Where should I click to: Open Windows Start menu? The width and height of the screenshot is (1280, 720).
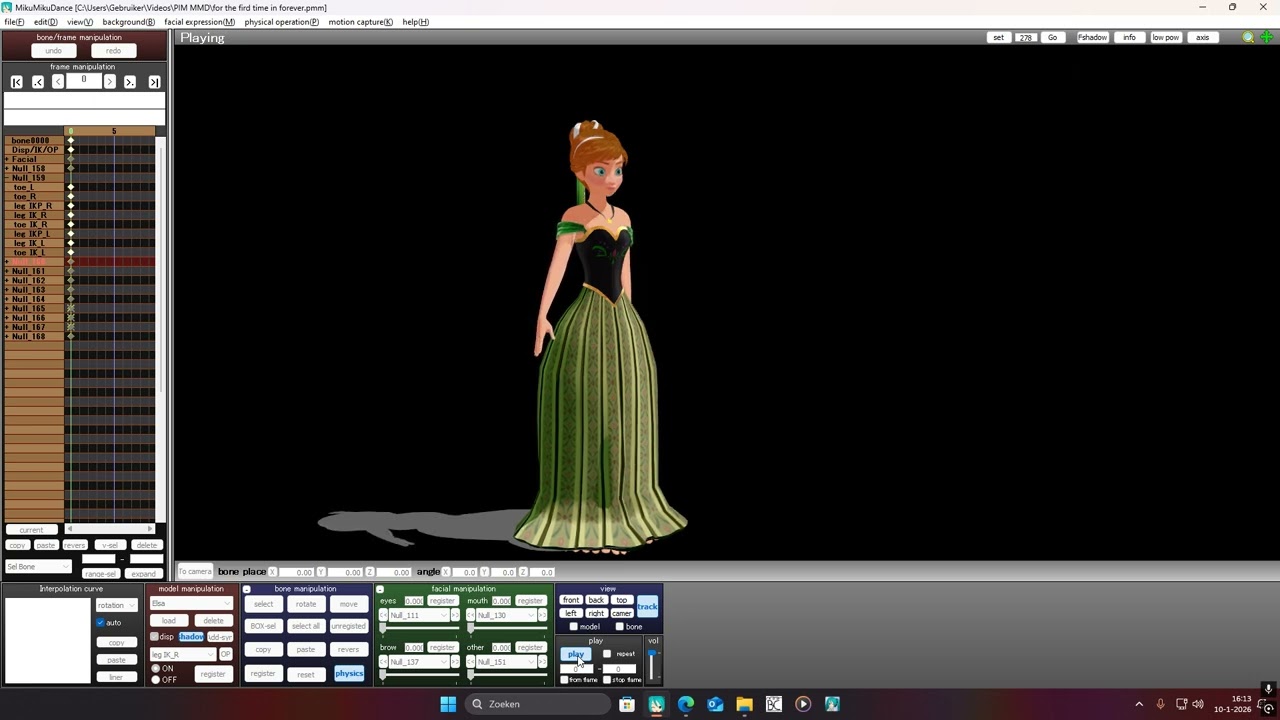448,704
